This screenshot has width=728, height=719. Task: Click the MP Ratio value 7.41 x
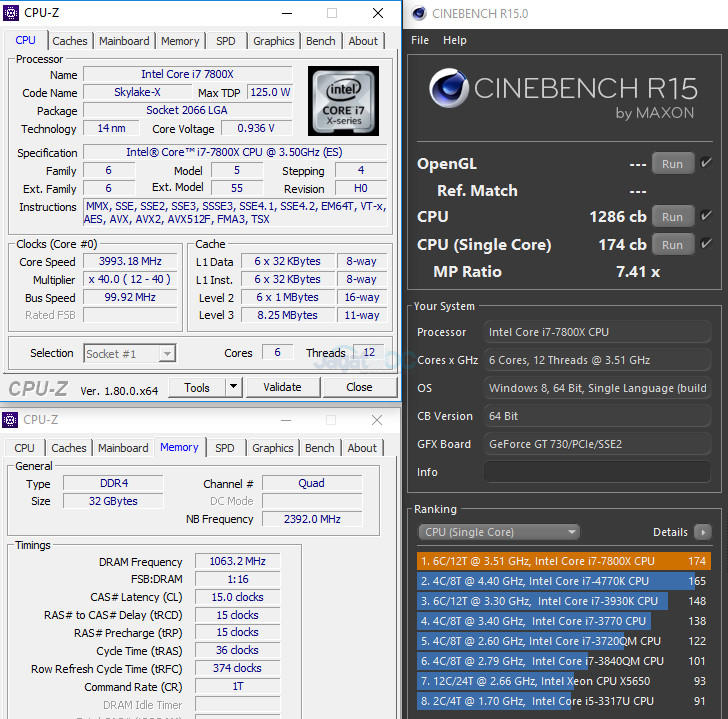[638, 272]
